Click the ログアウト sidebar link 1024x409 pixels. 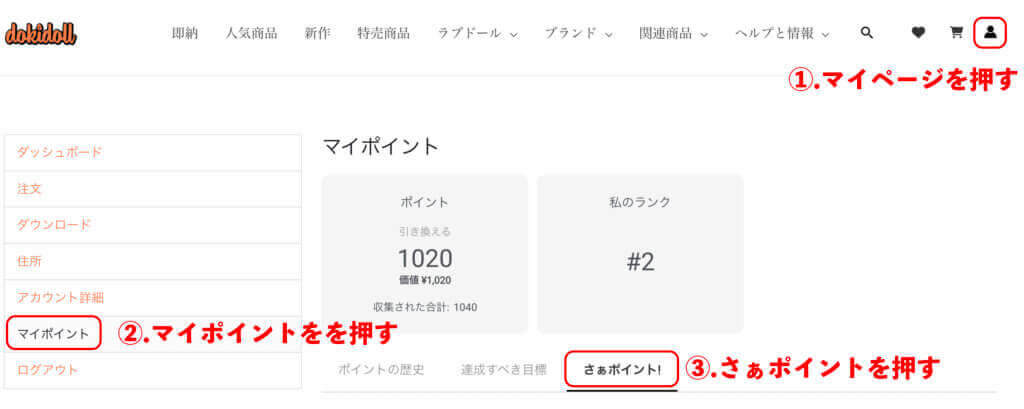(47, 369)
